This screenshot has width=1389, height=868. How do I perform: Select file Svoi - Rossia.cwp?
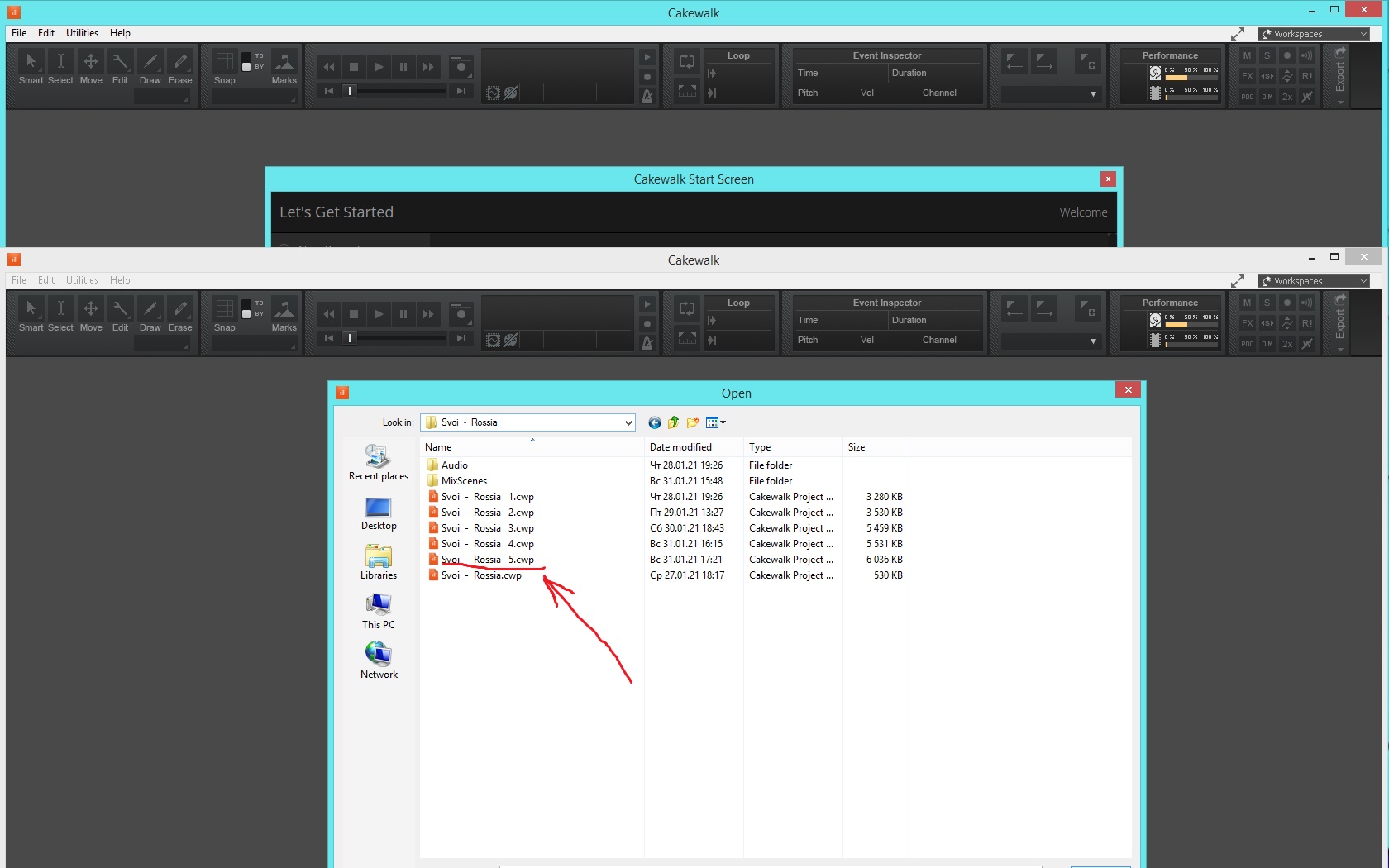point(475,575)
